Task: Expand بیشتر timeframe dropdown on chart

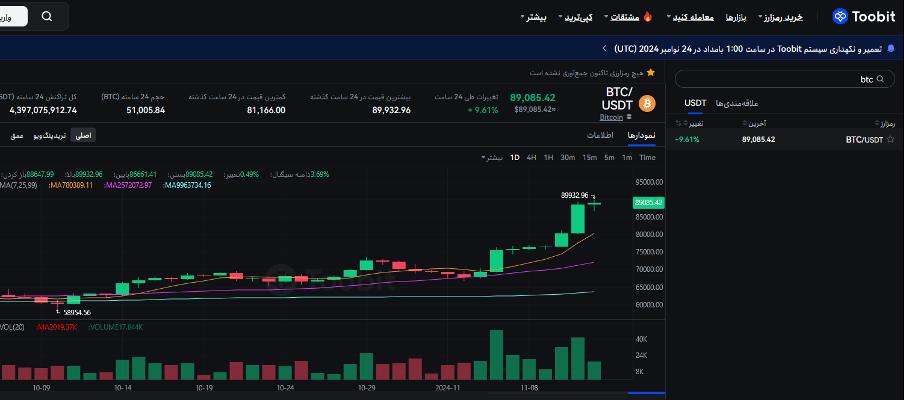Action: 492,157
